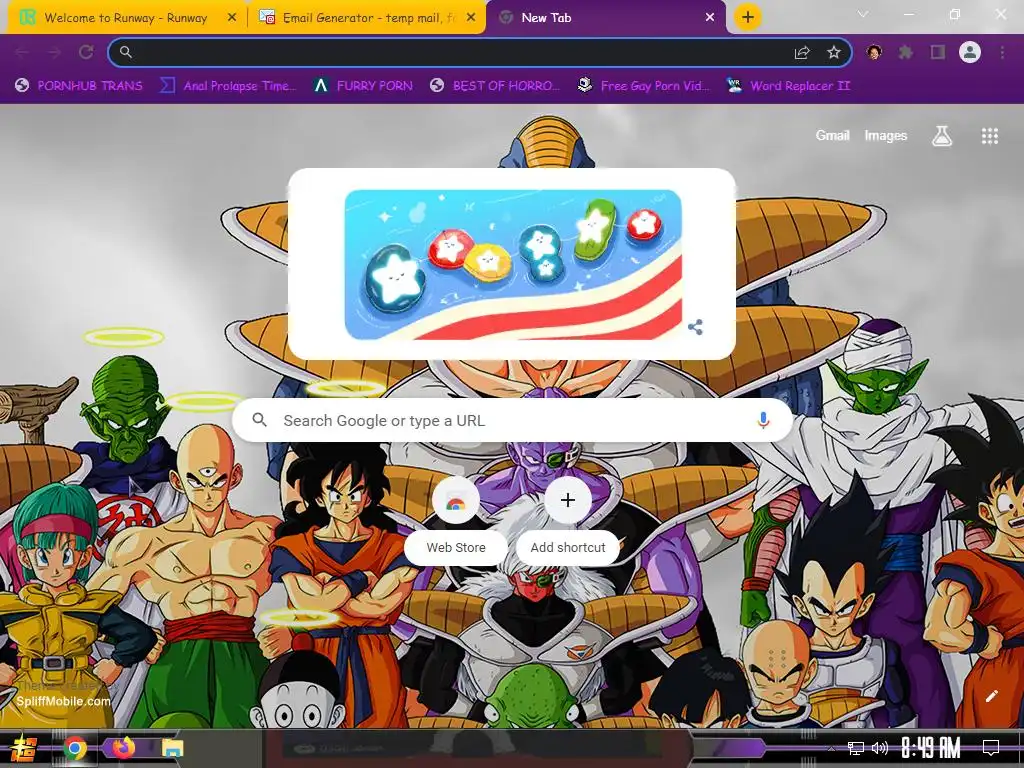Open File Explorer from the taskbar
Screen dimensions: 1024x768
click(172, 748)
